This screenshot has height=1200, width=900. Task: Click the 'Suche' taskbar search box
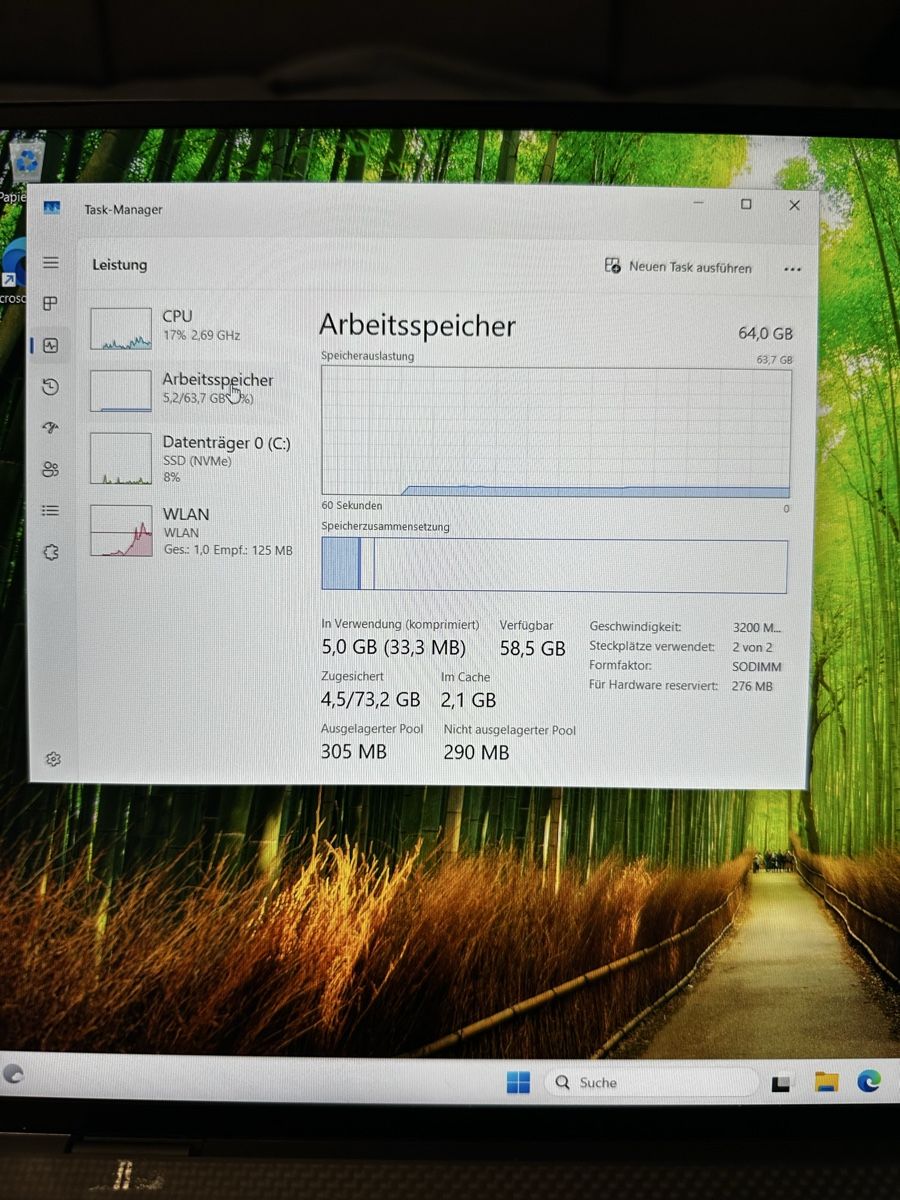651,1082
